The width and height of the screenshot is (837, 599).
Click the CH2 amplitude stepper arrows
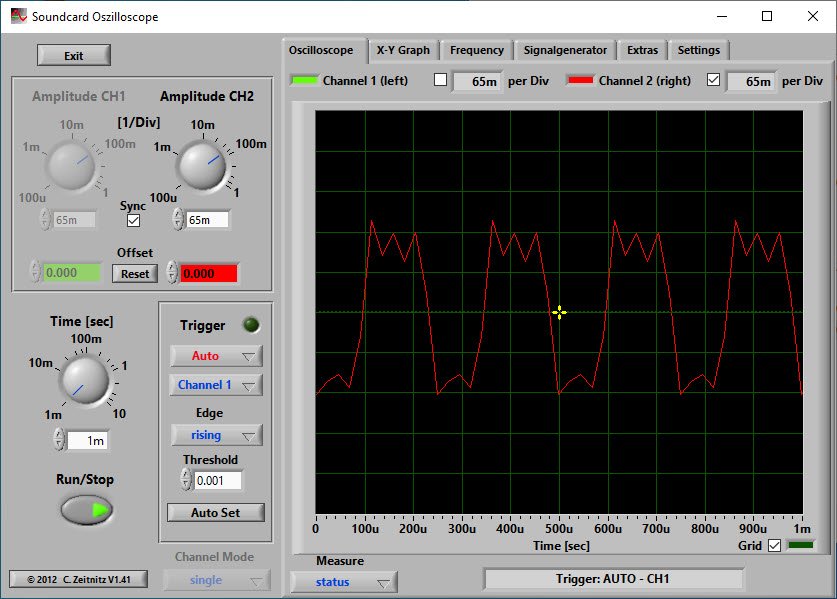(x=177, y=219)
